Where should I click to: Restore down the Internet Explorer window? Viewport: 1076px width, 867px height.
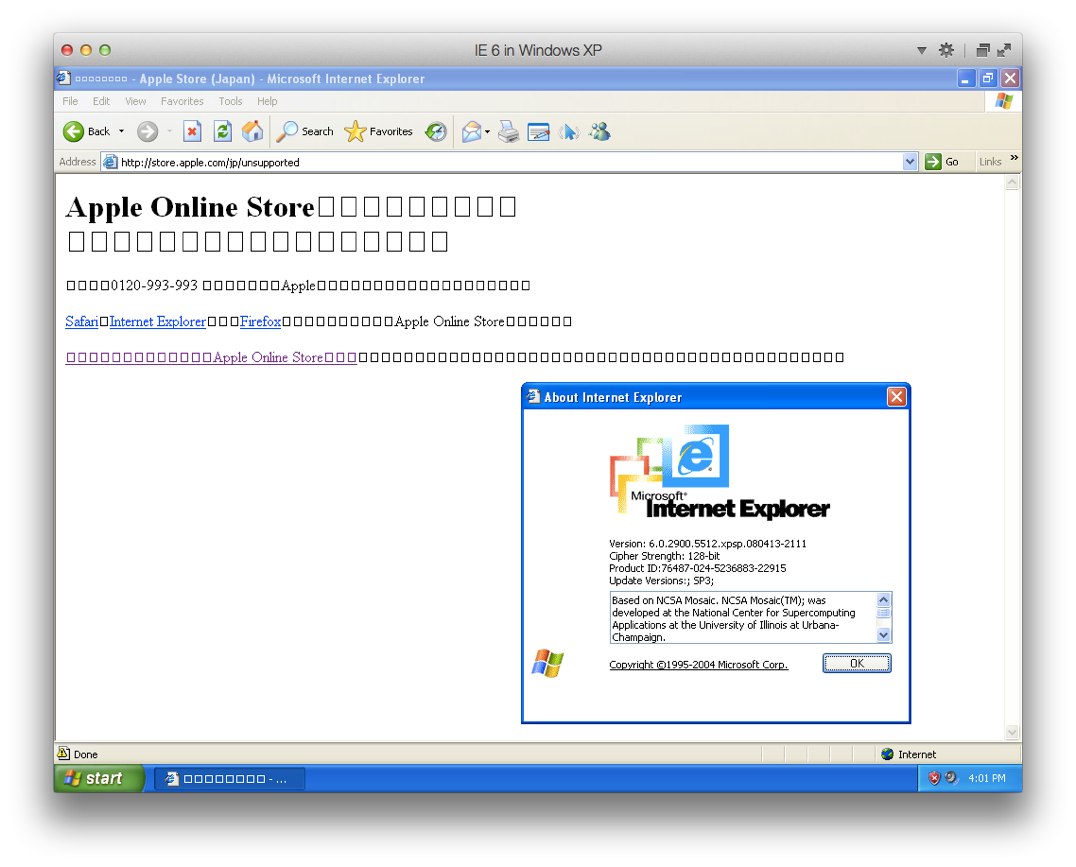click(987, 78)
